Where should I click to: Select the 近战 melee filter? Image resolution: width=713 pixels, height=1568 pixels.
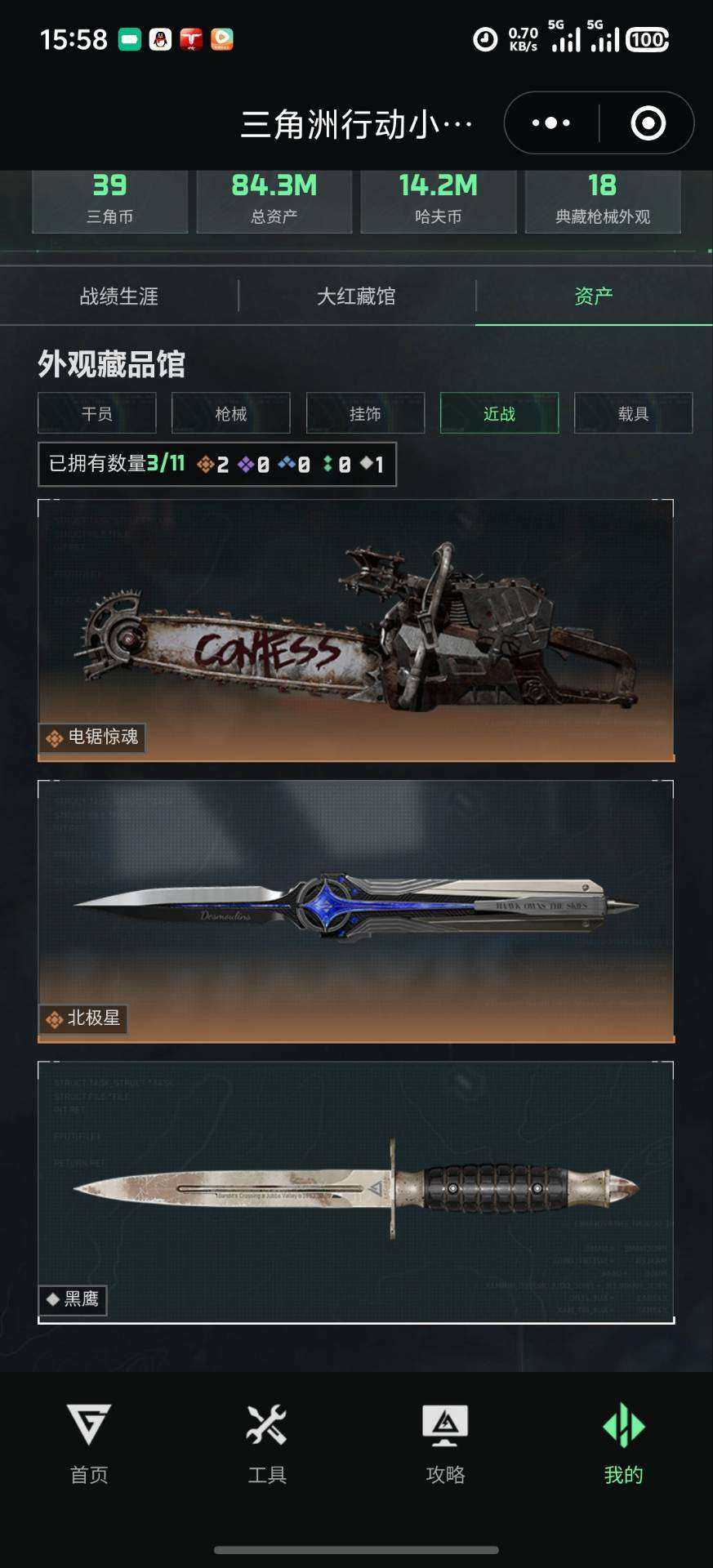(499, 413)
